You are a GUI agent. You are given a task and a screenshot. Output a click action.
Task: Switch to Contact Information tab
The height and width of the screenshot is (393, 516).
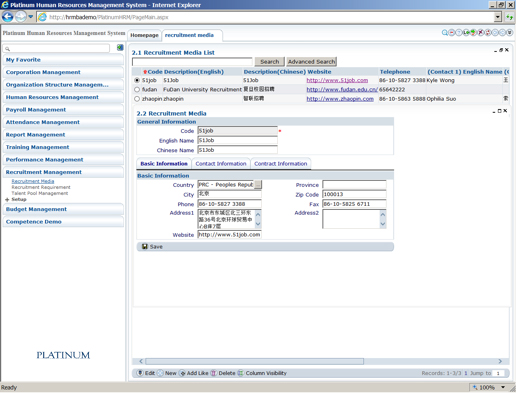pyautogui.click(x=221, y=164)
